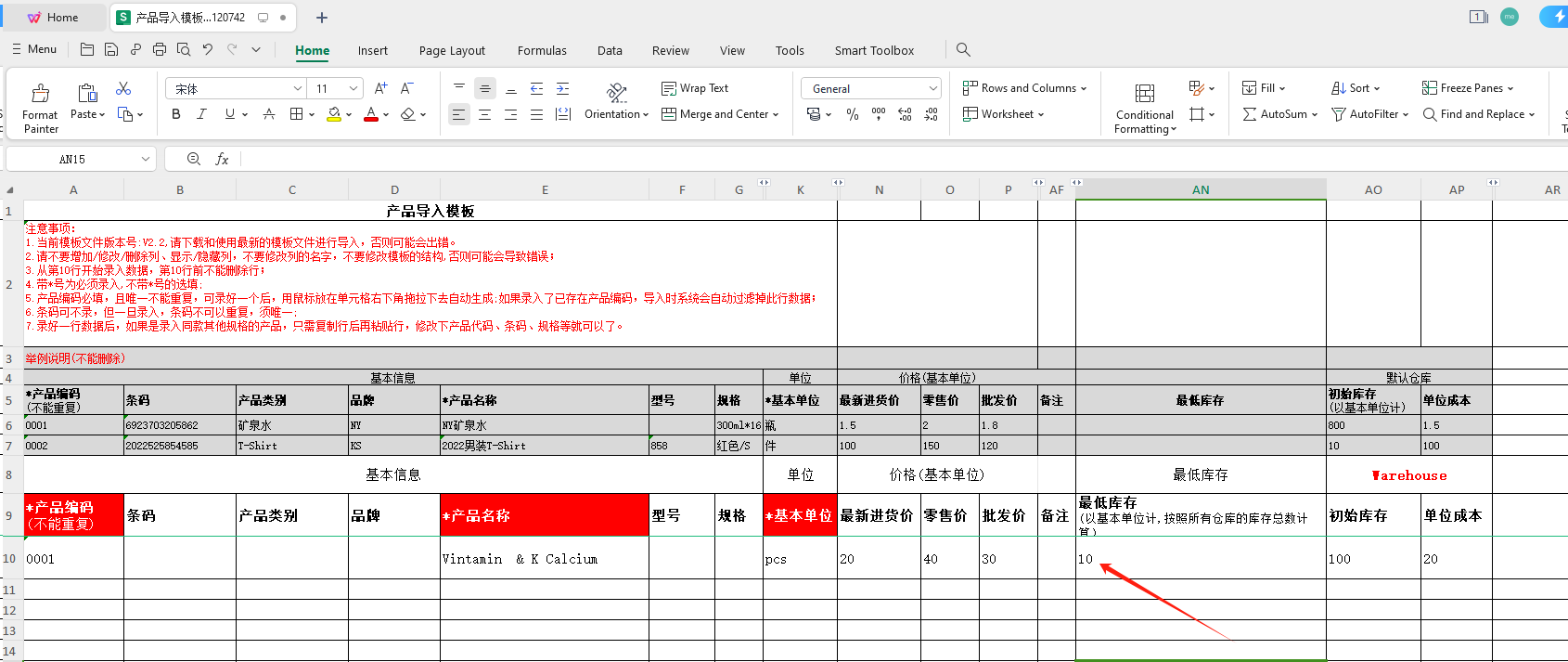Apply the red font color swatch
1568x662 pixels.
point(371,114)
